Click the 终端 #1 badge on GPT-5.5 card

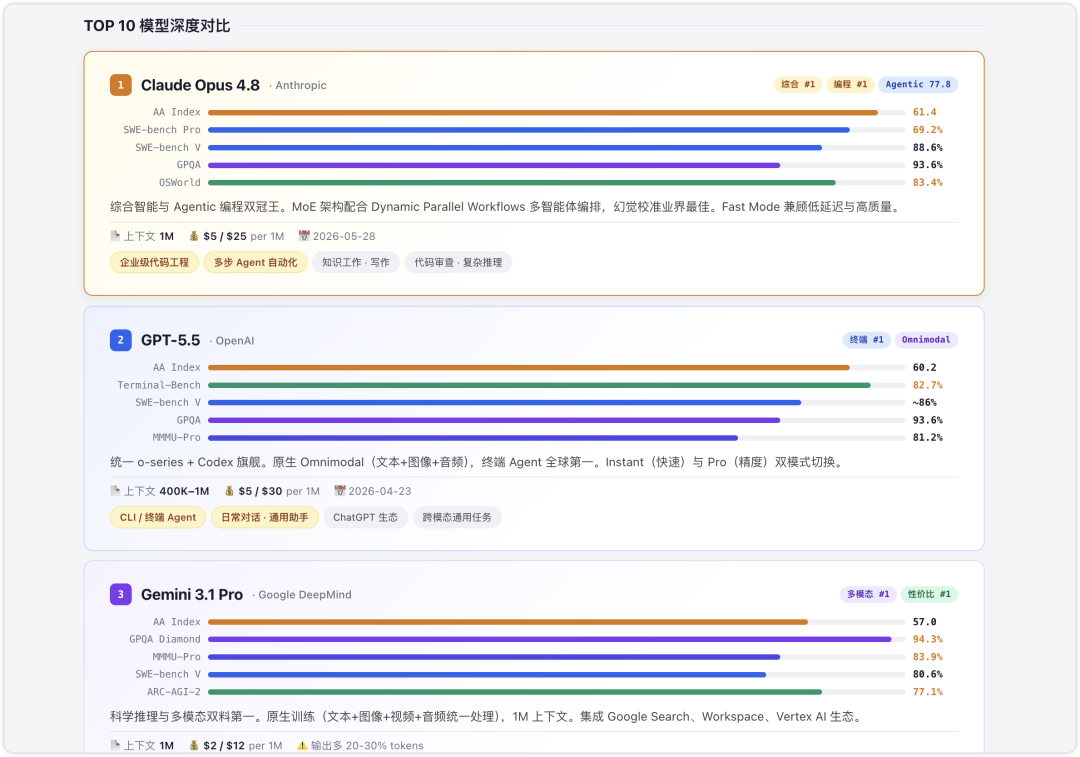pos(866,340)
